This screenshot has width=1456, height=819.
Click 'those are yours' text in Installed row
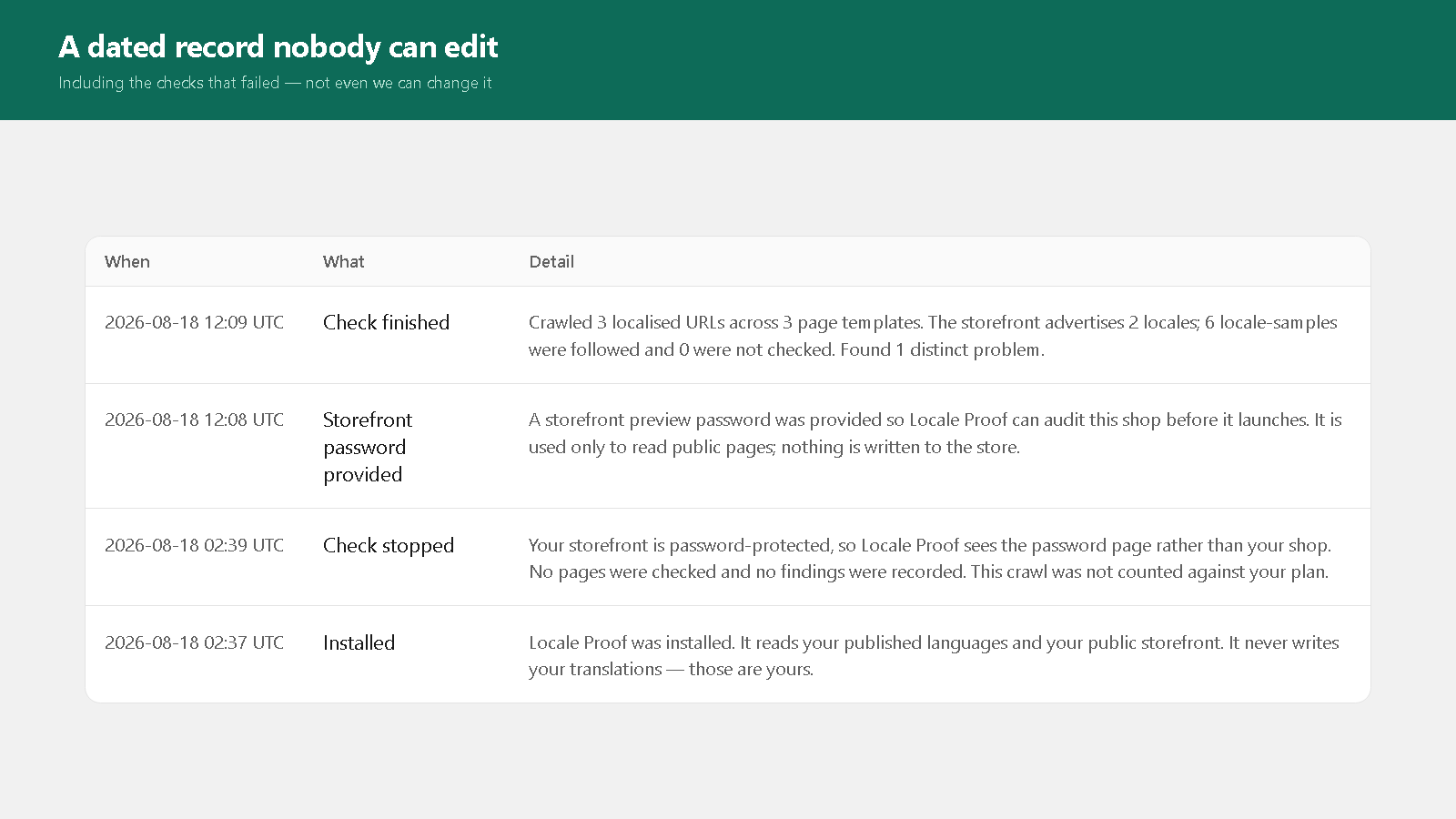coord(751,669)
